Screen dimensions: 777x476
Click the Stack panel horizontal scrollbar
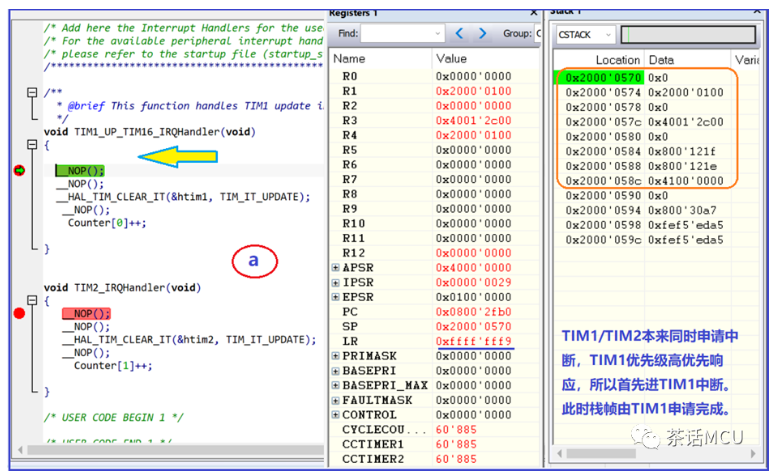click(602, 453)
